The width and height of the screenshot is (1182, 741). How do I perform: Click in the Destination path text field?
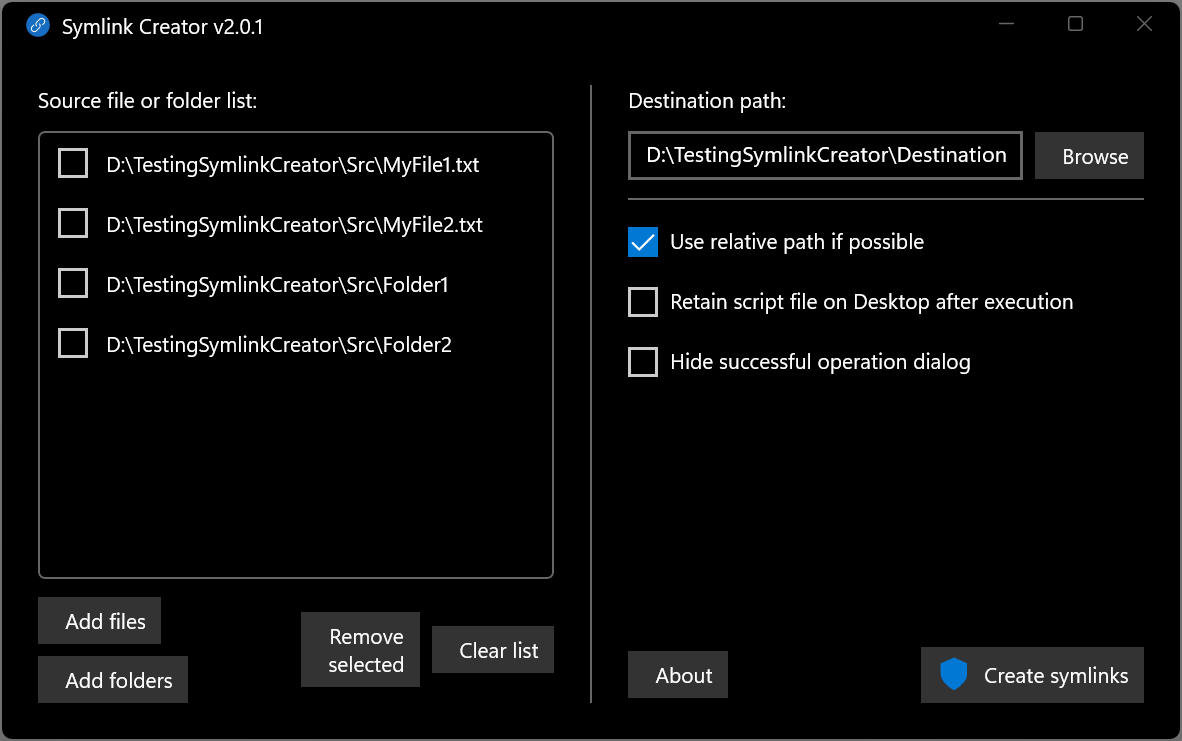click(825, 156)
